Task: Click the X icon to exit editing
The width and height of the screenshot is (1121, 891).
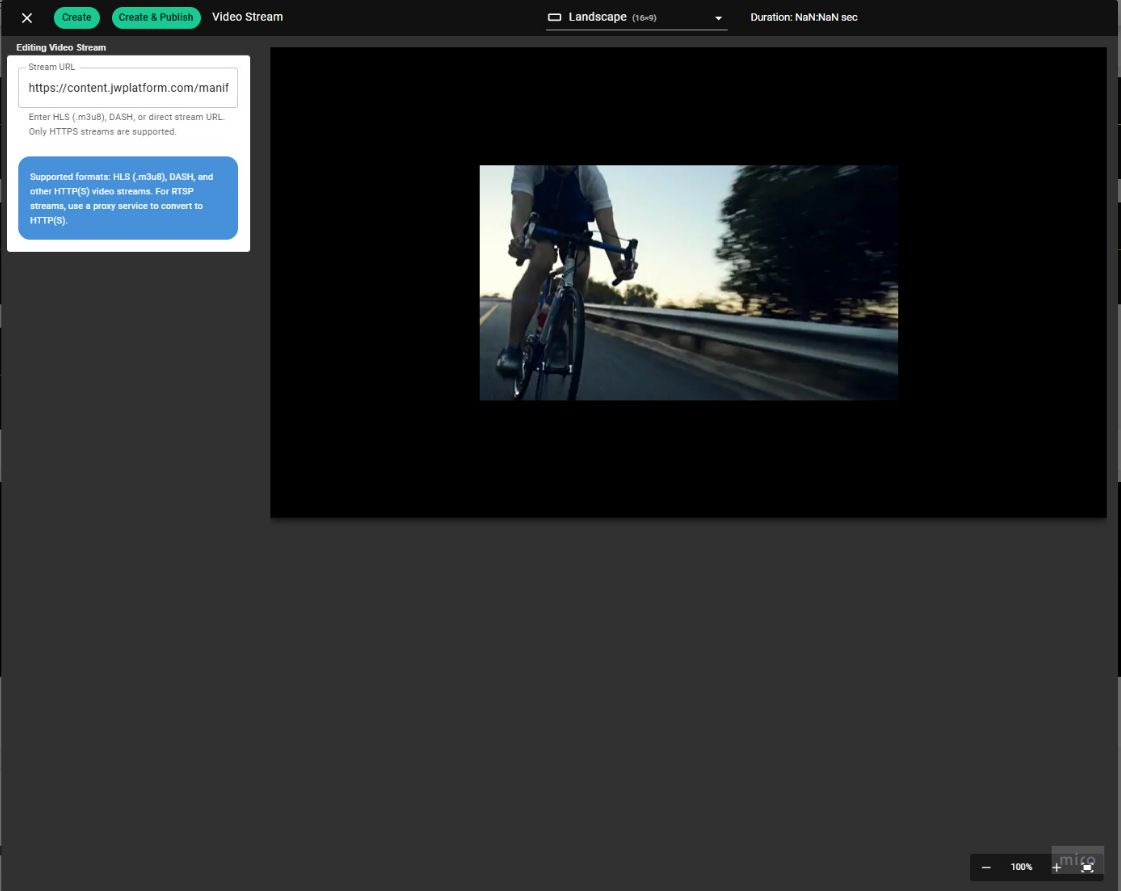Action: [26, 17]
